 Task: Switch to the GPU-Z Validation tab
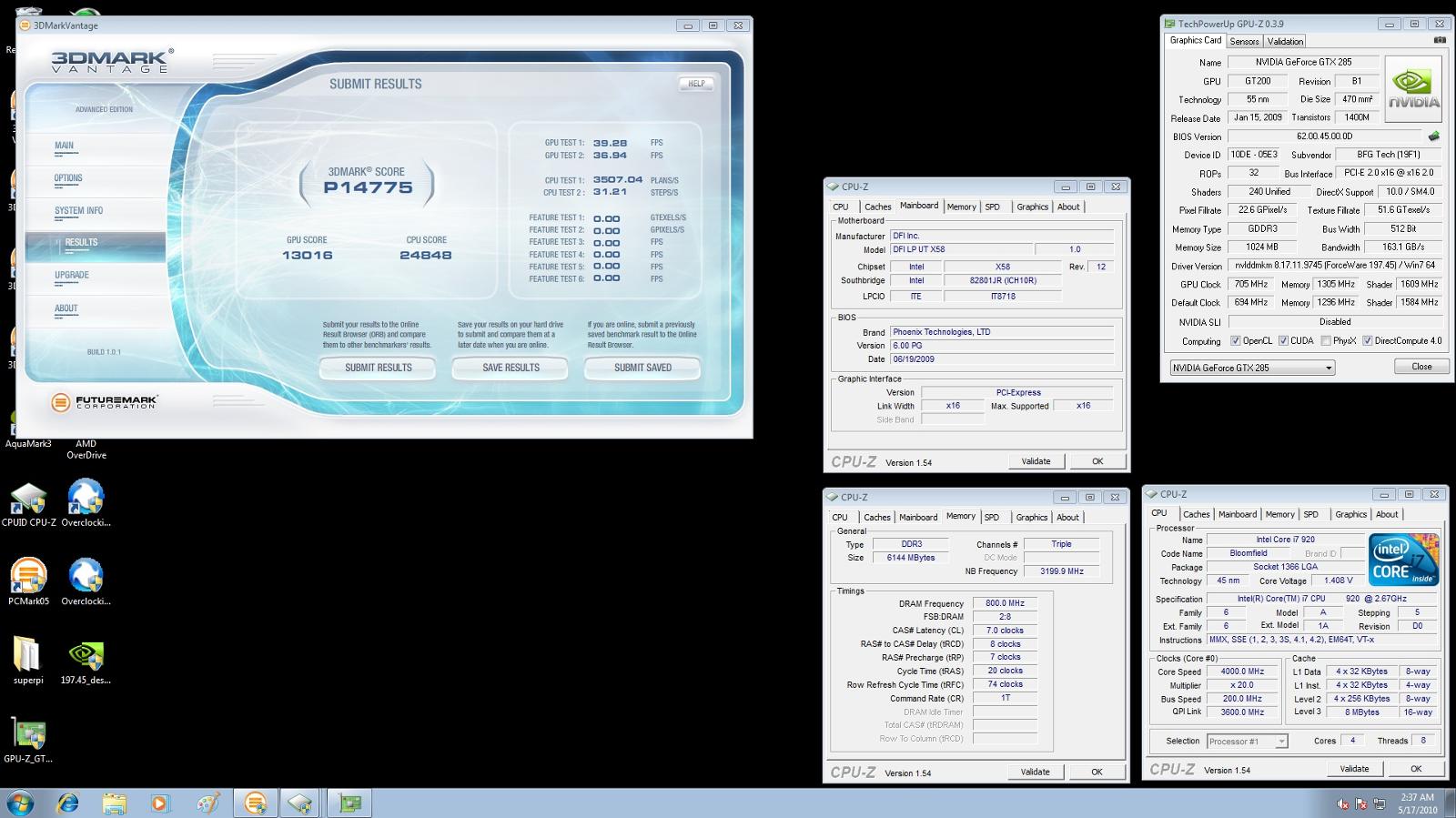1285,41
